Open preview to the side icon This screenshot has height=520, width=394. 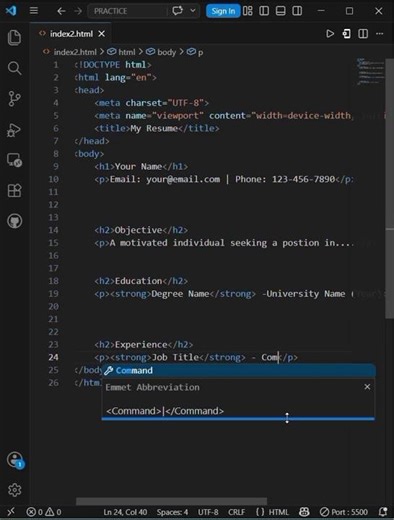coord(346,34)
